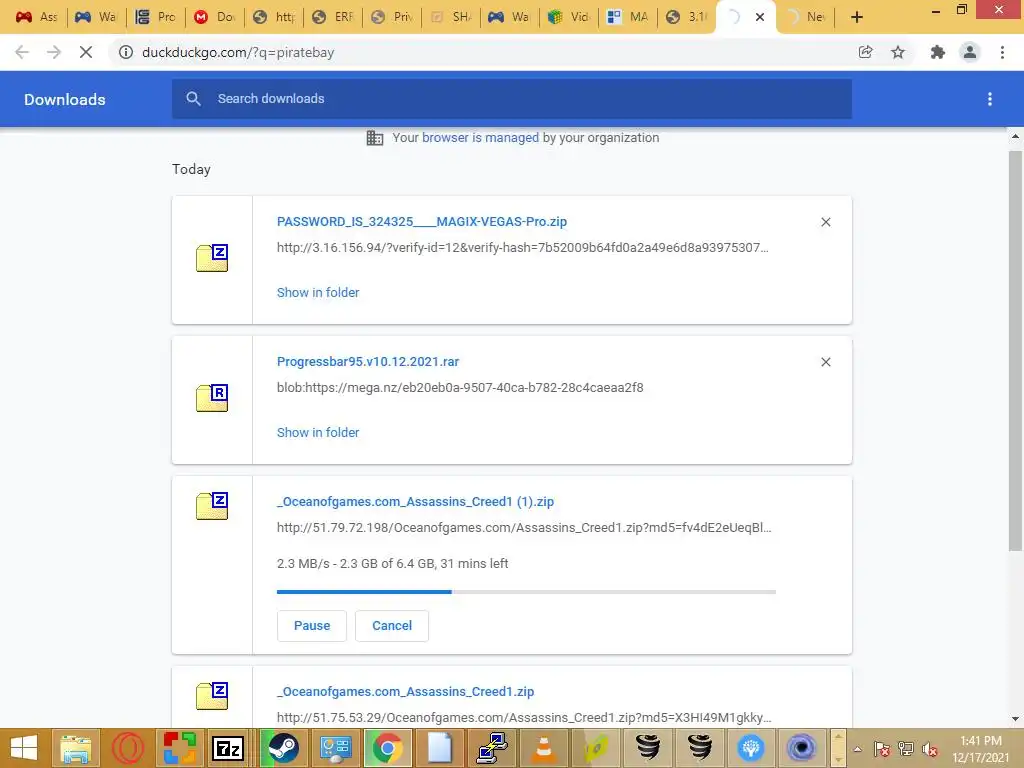Click the address bar URL duckduckgo.com

click(238, 52)
